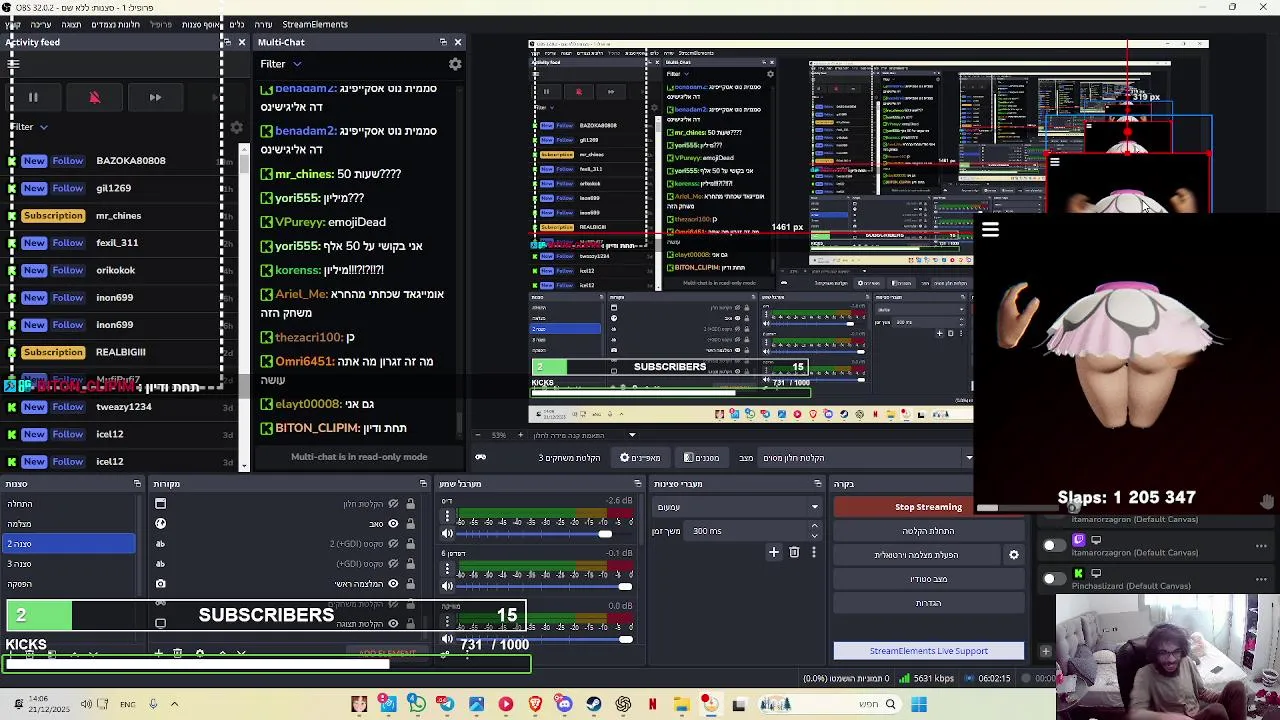The height and width of the screenshot is (720, 1280).
Task: Open options for Twitch itamarorzagron output
Action: (1261, 546)
